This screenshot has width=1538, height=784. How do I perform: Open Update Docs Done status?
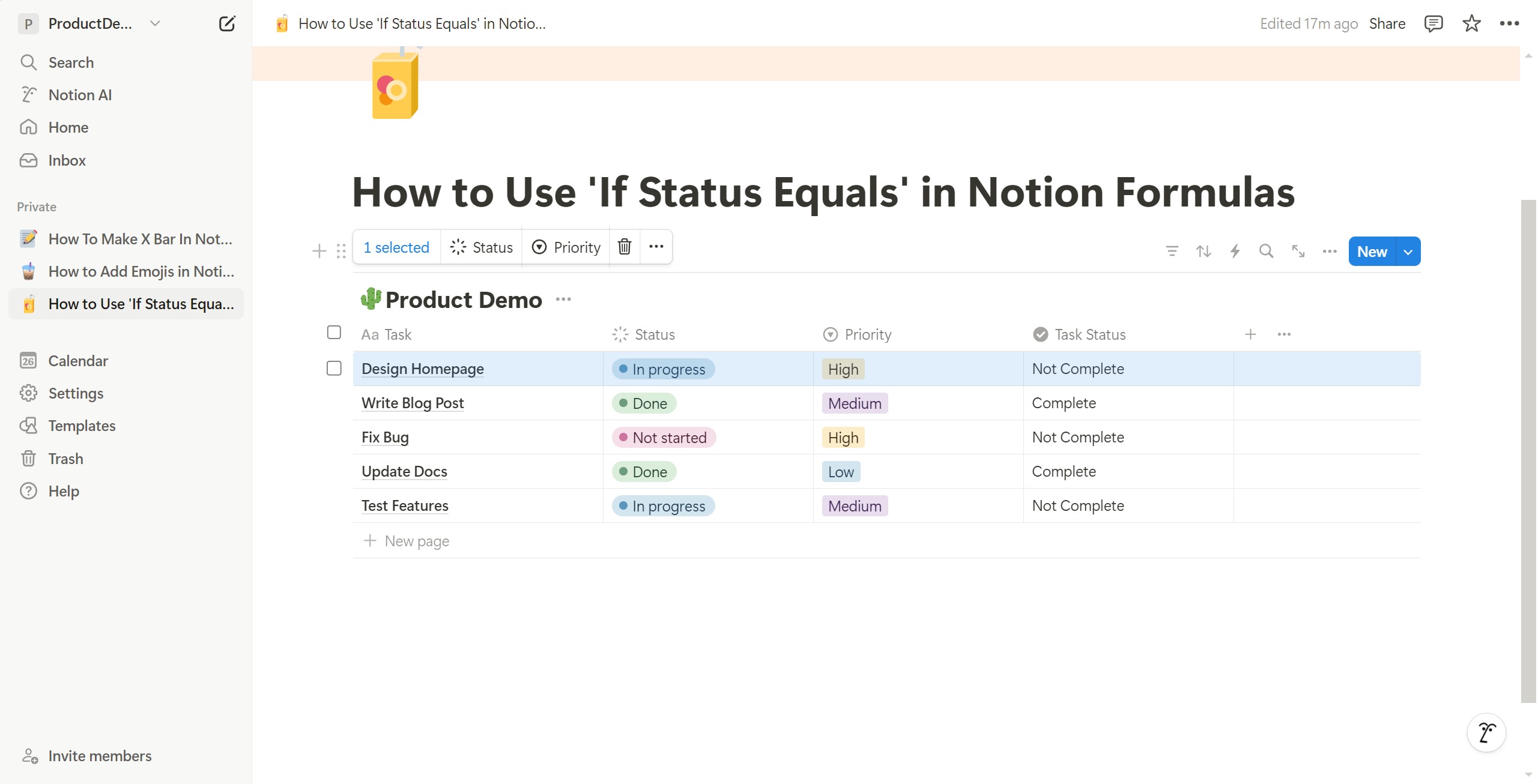click(644, 472)
